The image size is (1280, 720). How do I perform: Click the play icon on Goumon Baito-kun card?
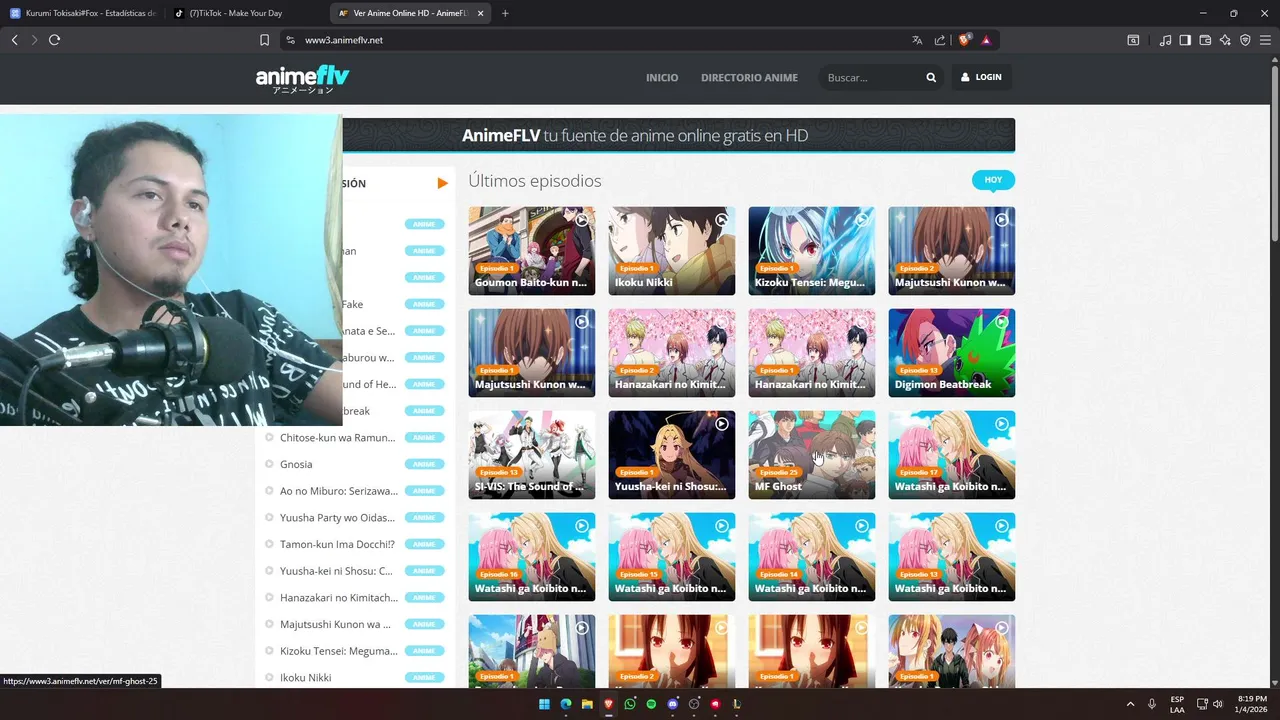coord(581,220)
